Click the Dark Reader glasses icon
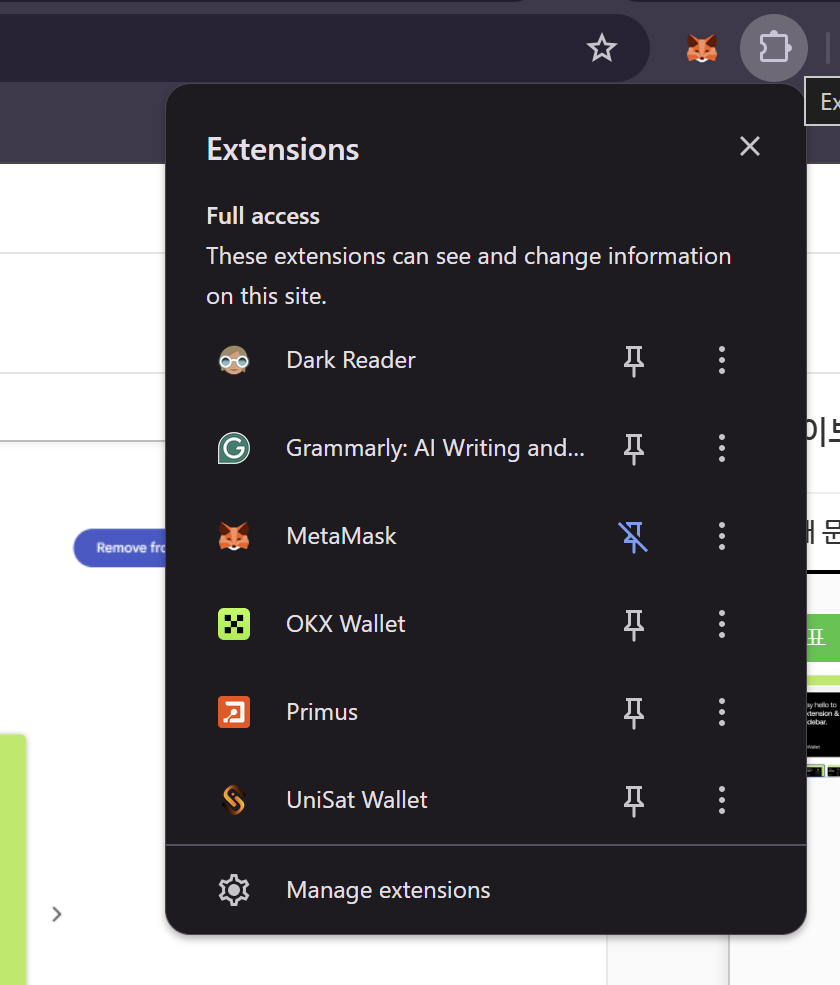This screenshot has height=985, width=840. click(234, 360)
